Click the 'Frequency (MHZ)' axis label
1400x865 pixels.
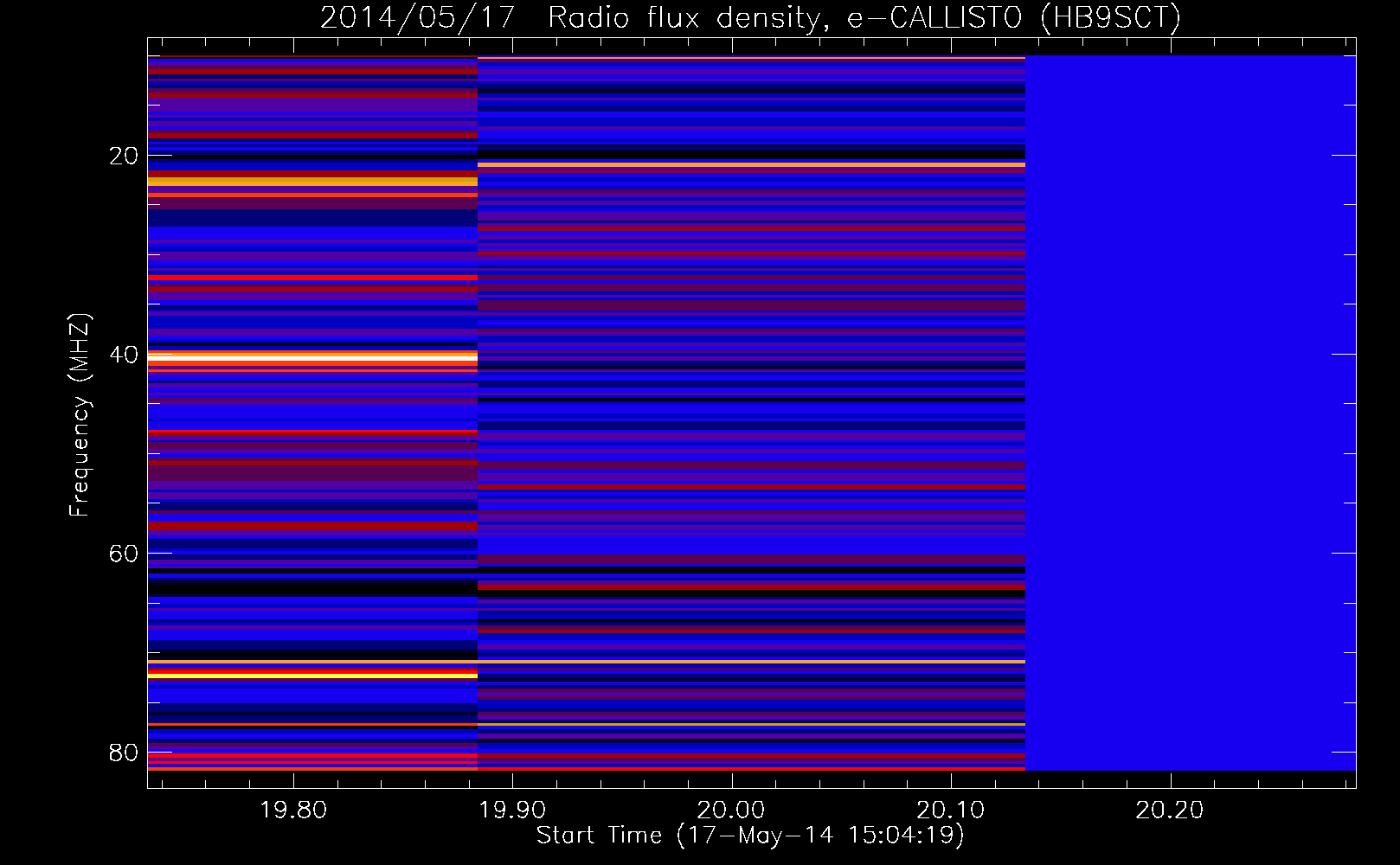pyautogui.click(x=79, y=414)
